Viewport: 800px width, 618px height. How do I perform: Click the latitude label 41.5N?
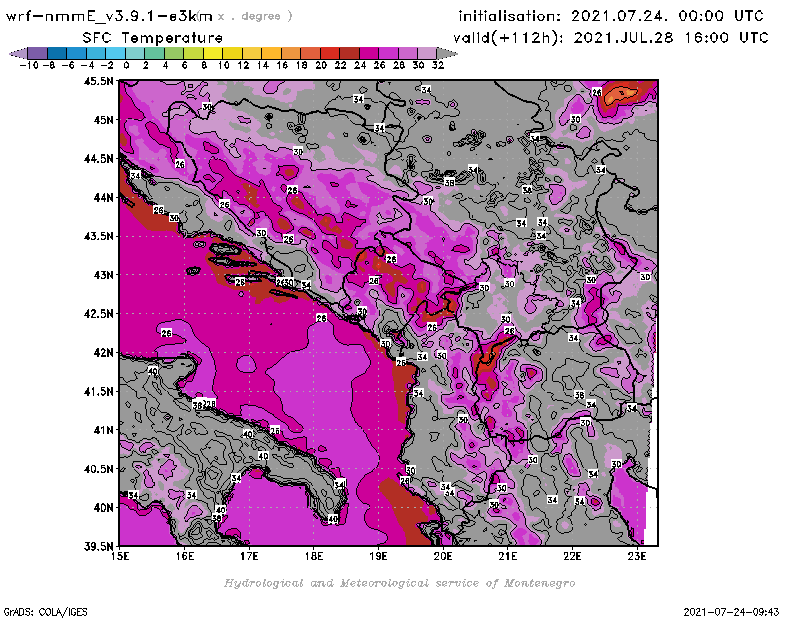click(x=98, y=391)
